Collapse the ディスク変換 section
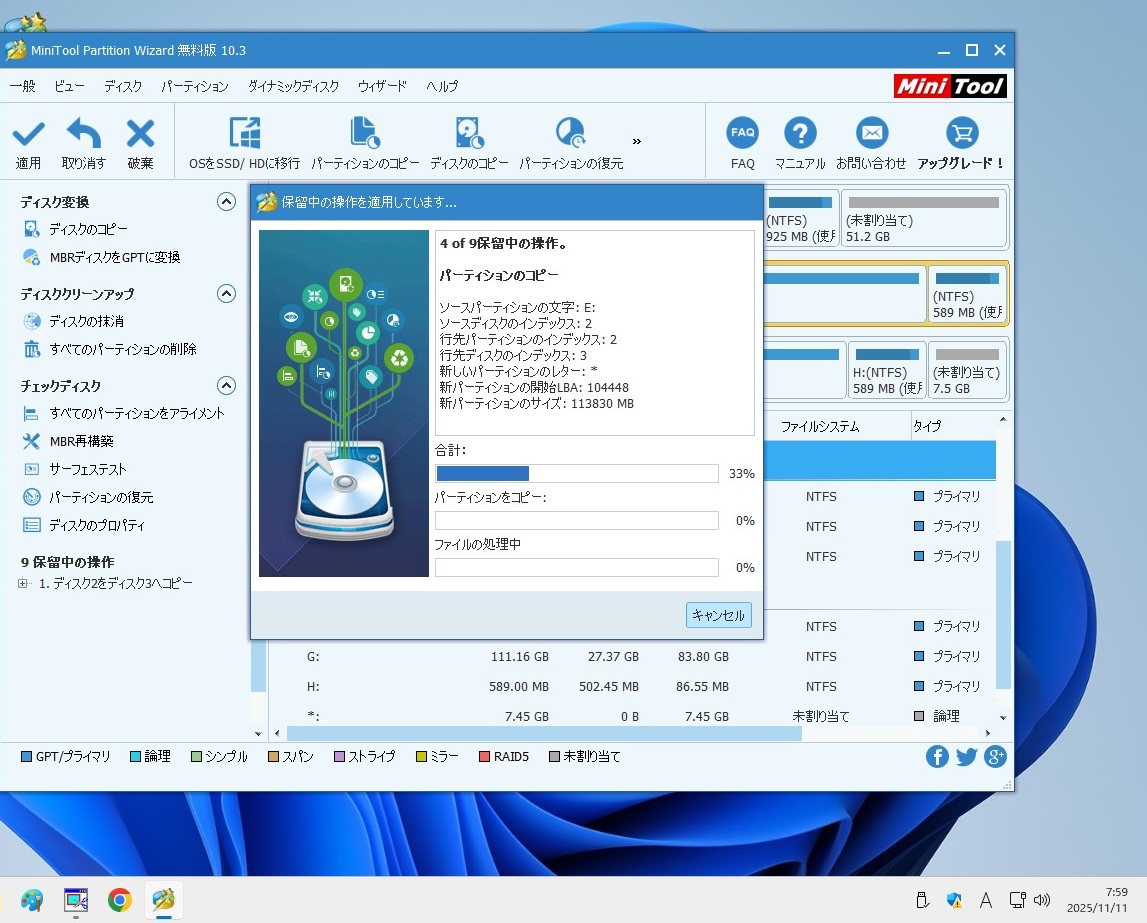The width and height of the screenshot is (1147, 923). tap(226, 202)
